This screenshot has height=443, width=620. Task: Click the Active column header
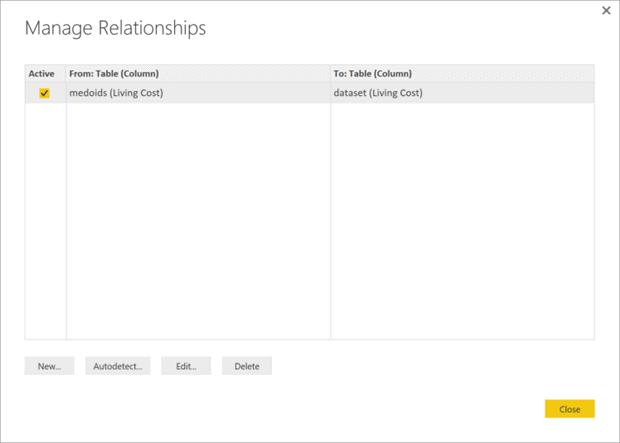(x=42, y=74)
